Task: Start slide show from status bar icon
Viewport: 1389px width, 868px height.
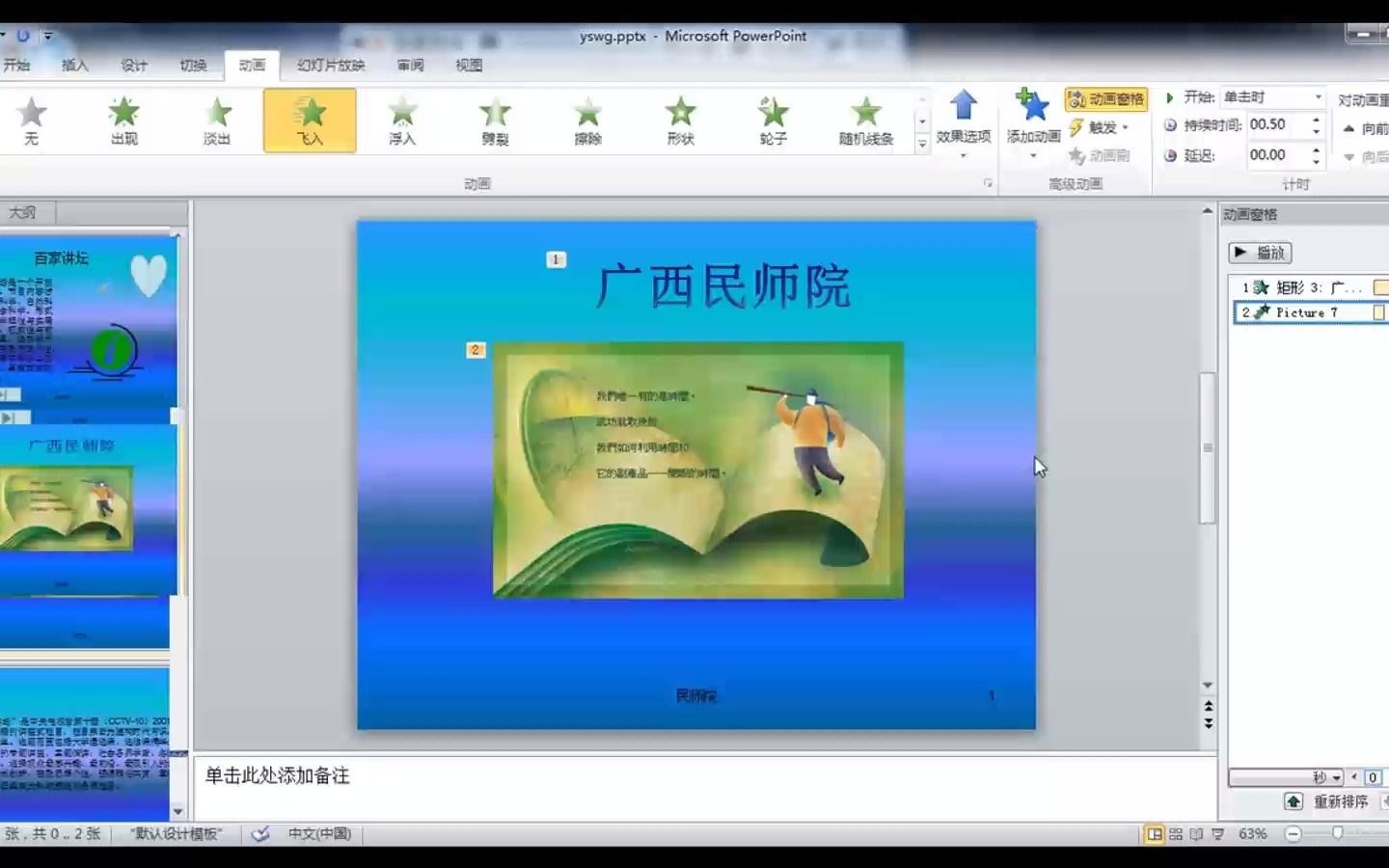Action: (x=1218, y=834)
